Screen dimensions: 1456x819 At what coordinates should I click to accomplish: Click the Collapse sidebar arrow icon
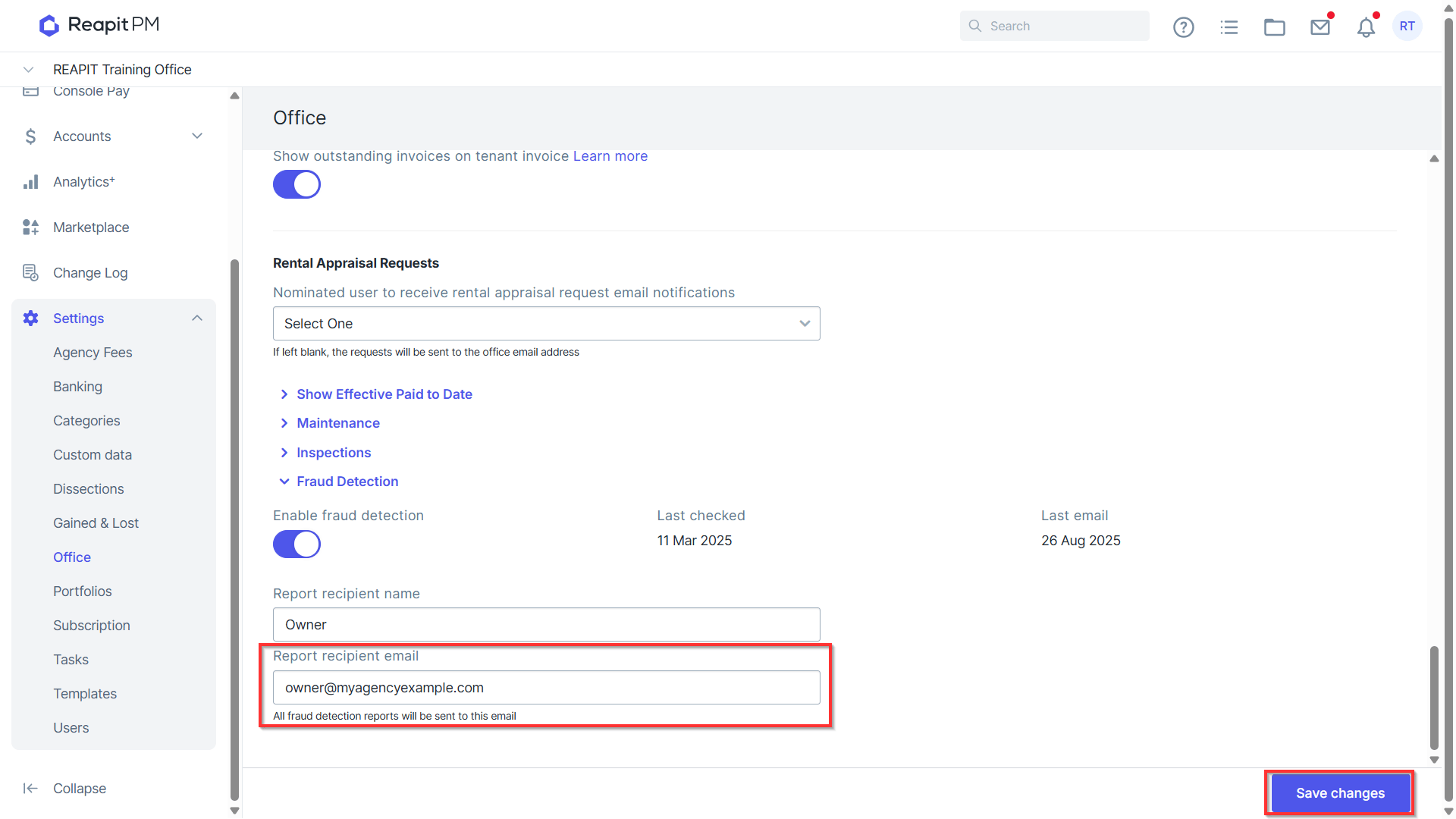(x=30, y=788)
